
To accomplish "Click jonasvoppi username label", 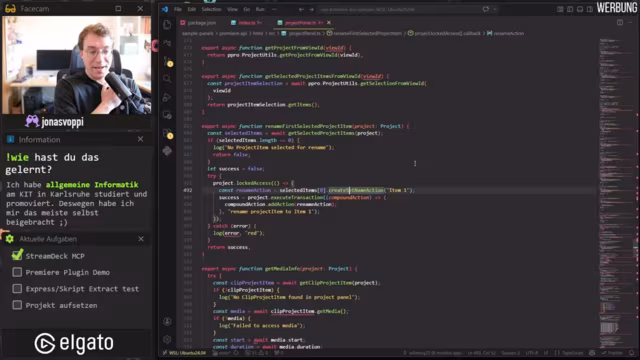I will (62, 122).
